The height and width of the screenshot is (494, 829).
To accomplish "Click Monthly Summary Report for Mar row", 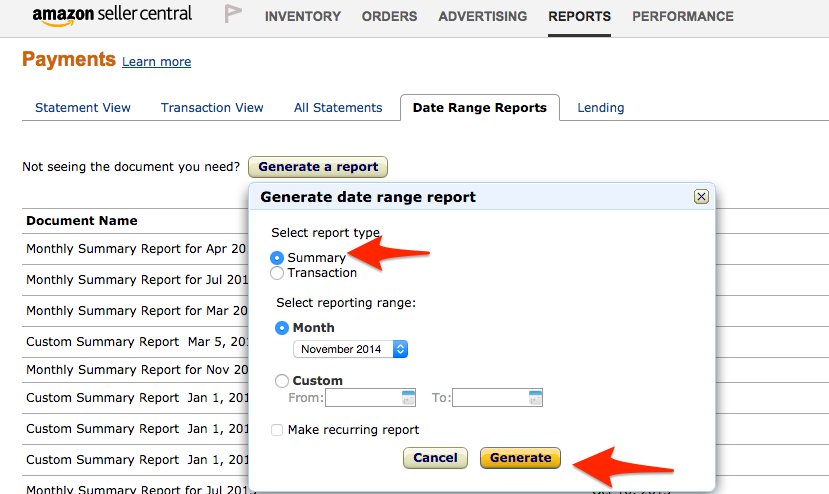I will [136, 311].
